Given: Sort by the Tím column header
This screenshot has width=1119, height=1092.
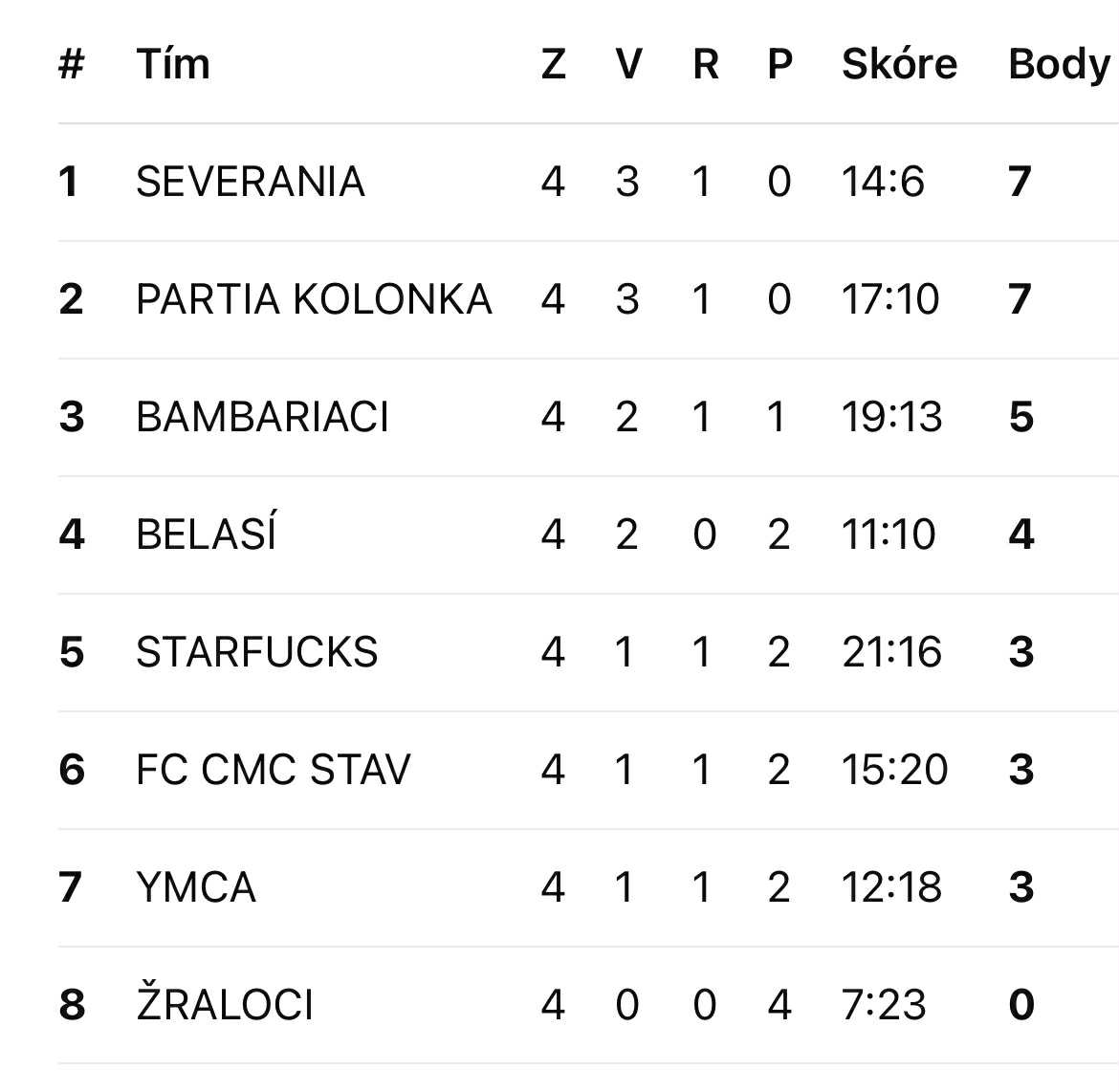Looking at the screenshot, I should pos(173,64).
